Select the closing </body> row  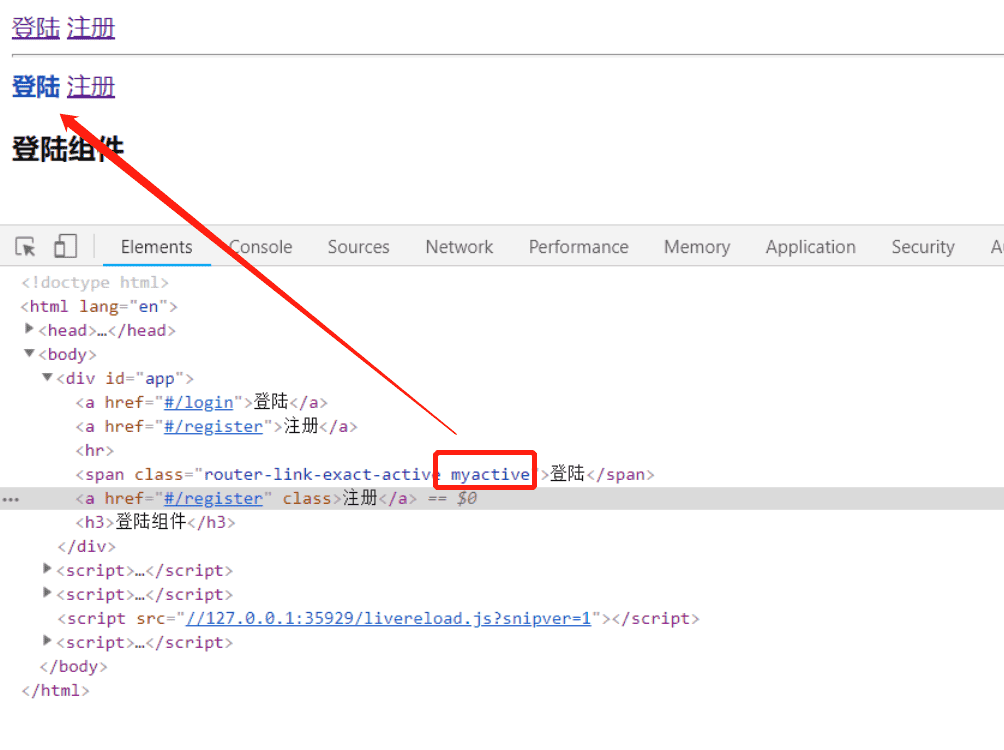(x=74, y=667)
